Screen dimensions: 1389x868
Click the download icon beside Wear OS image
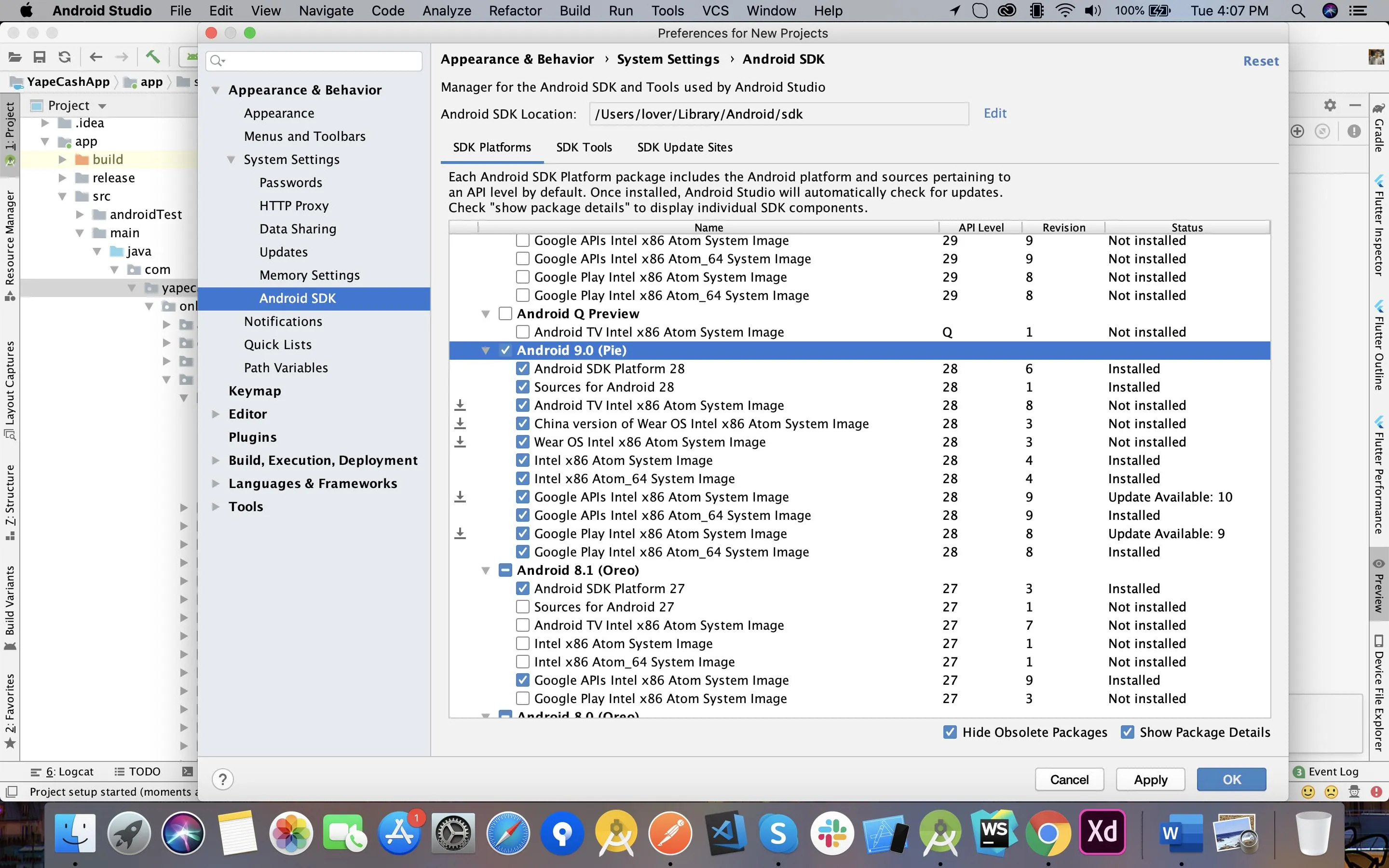point(460,442)
